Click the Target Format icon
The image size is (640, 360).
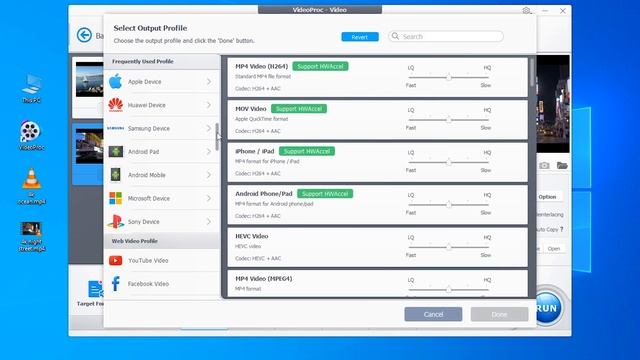tap(95, 289)
